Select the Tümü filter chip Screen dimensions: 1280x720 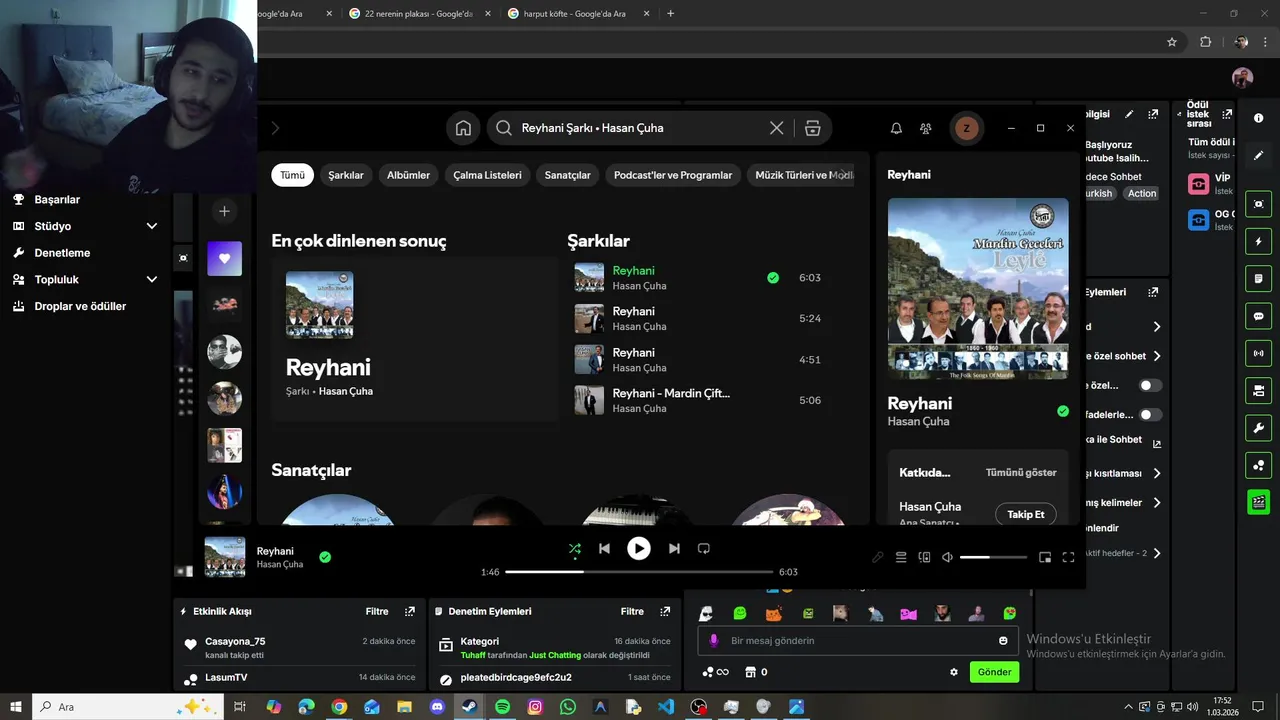292,175
